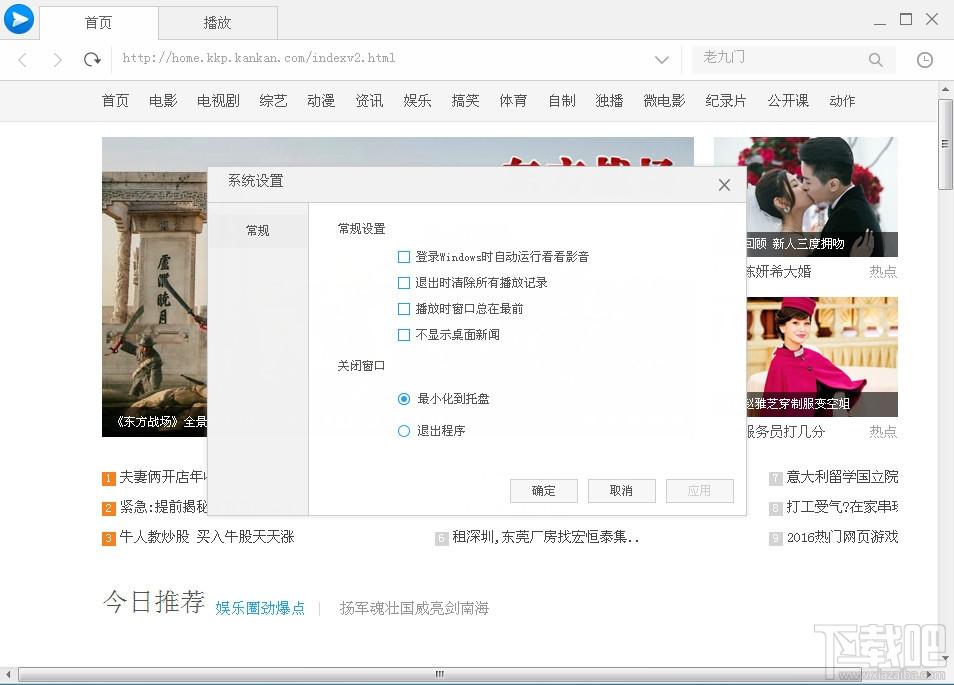Select 常规 in settings sidebar
Viewport: 954px width, 685px height.
point(257,231)
